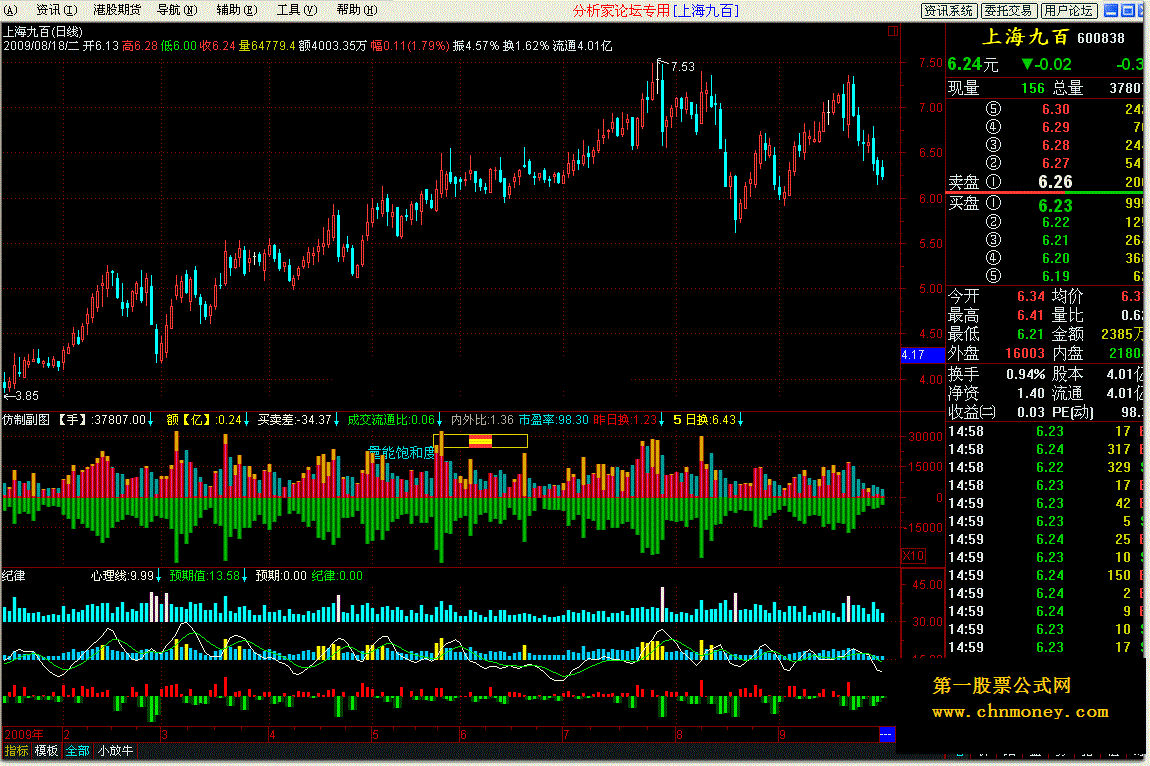Click the arrow after 成交流通比:0.06

439,420
